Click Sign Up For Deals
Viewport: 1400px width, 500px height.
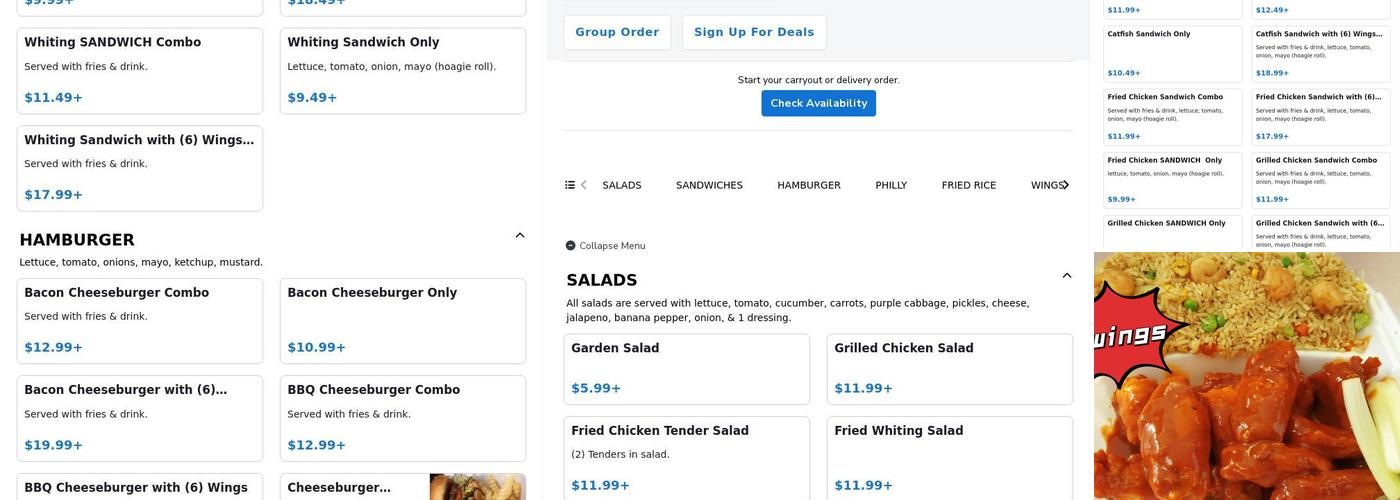coord(754,32)
